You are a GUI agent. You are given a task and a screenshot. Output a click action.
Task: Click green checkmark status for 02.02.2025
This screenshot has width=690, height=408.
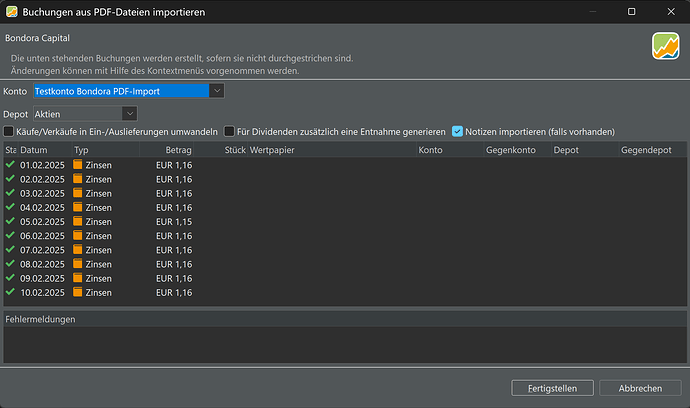coord(10,179)
